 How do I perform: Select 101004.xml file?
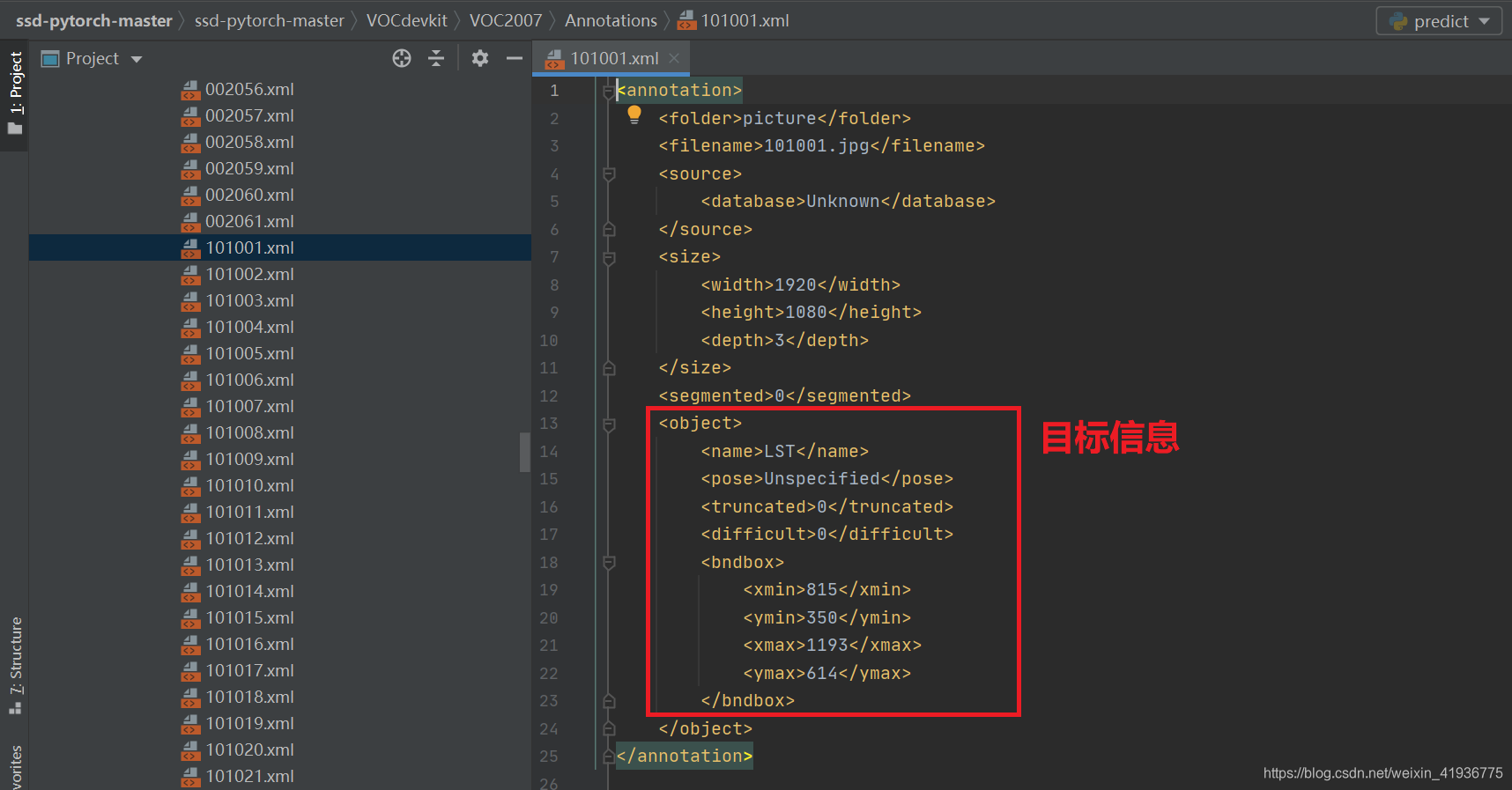(x=249, y=327)
